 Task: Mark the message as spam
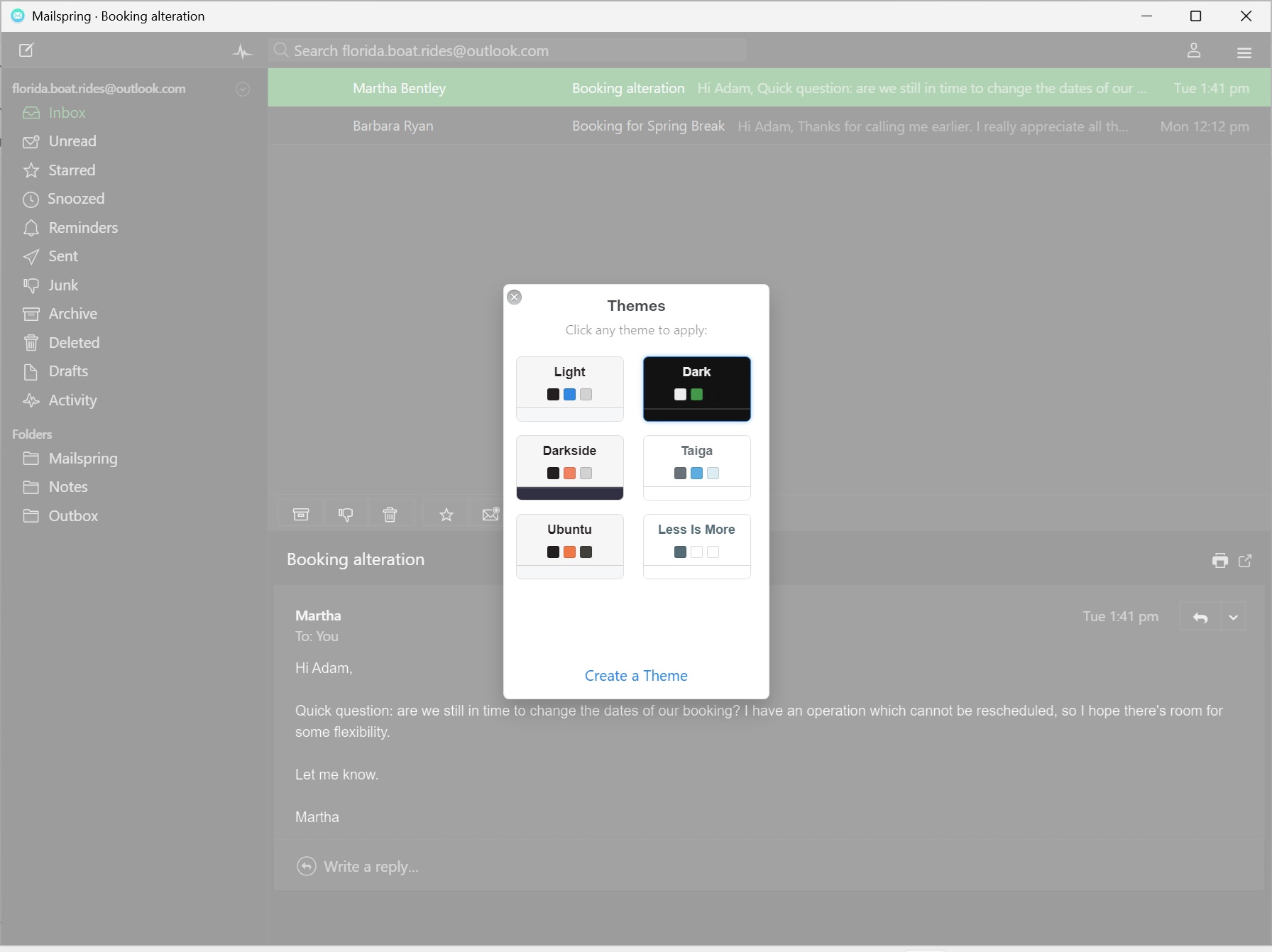[346, 514]
